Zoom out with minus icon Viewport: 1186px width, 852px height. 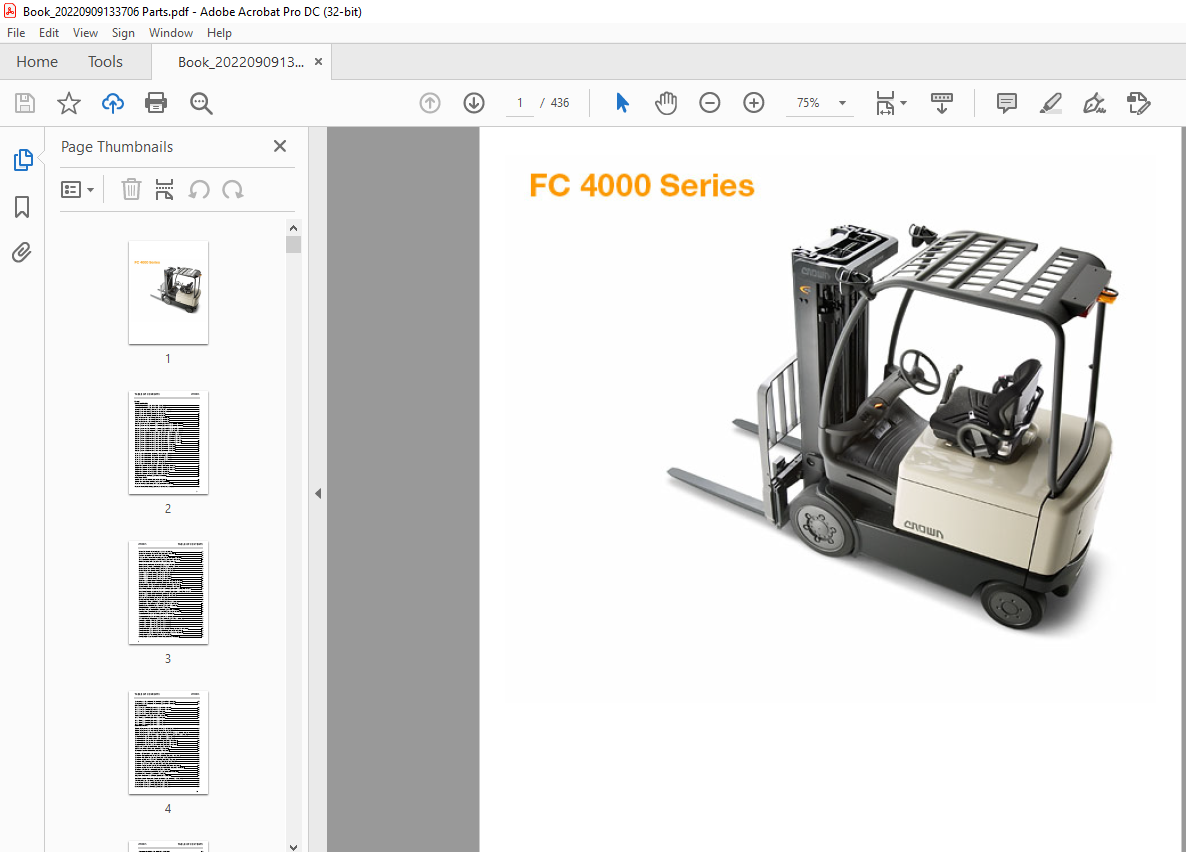click(x=709, y=103)
